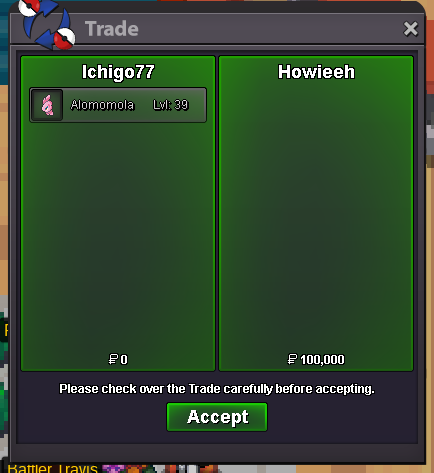This screenshot has height=473, width=434.
Task: Click the check Trade carefully warning text
Action: coord(217,389)
